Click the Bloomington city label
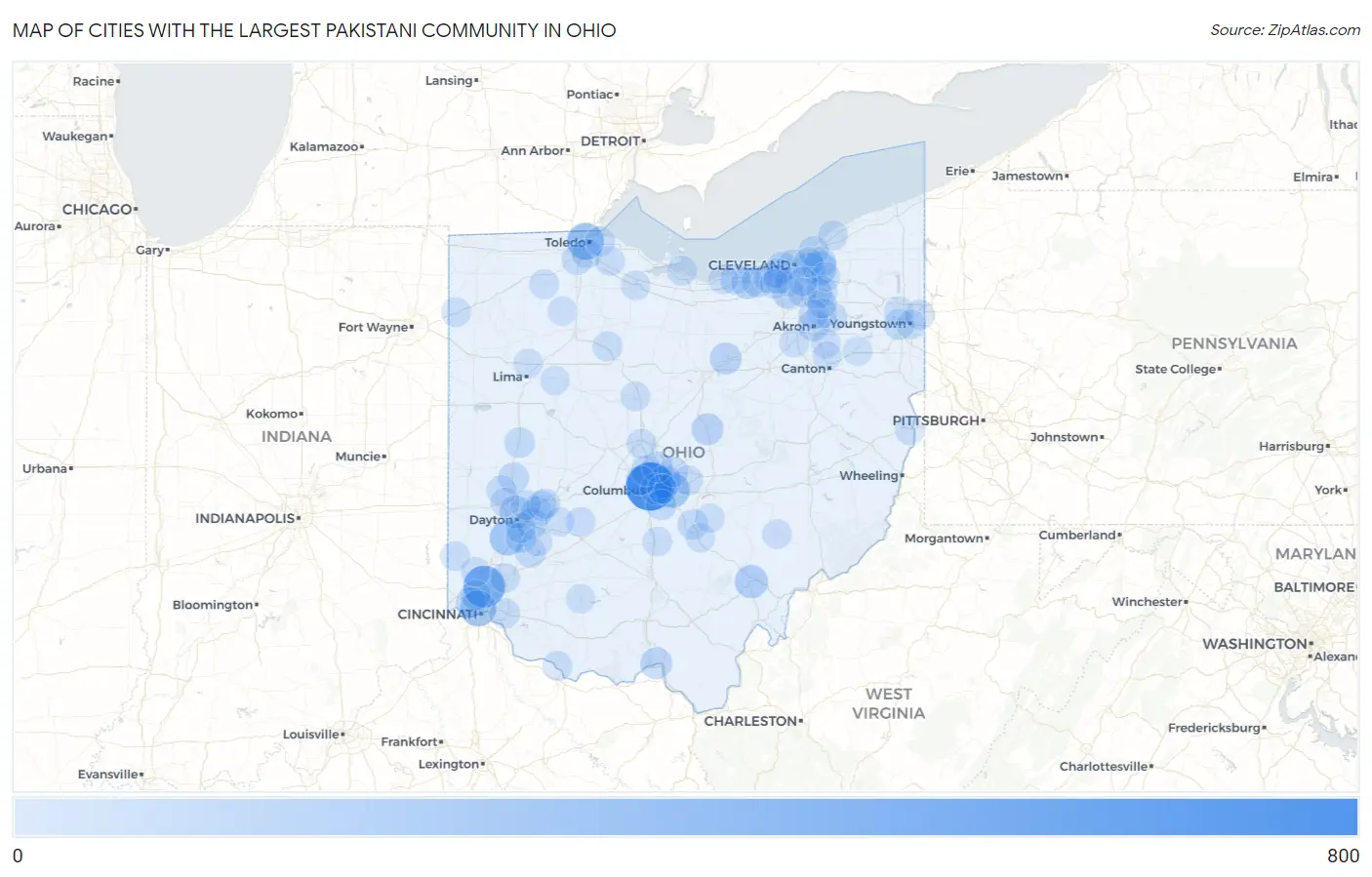 [213, 605]
